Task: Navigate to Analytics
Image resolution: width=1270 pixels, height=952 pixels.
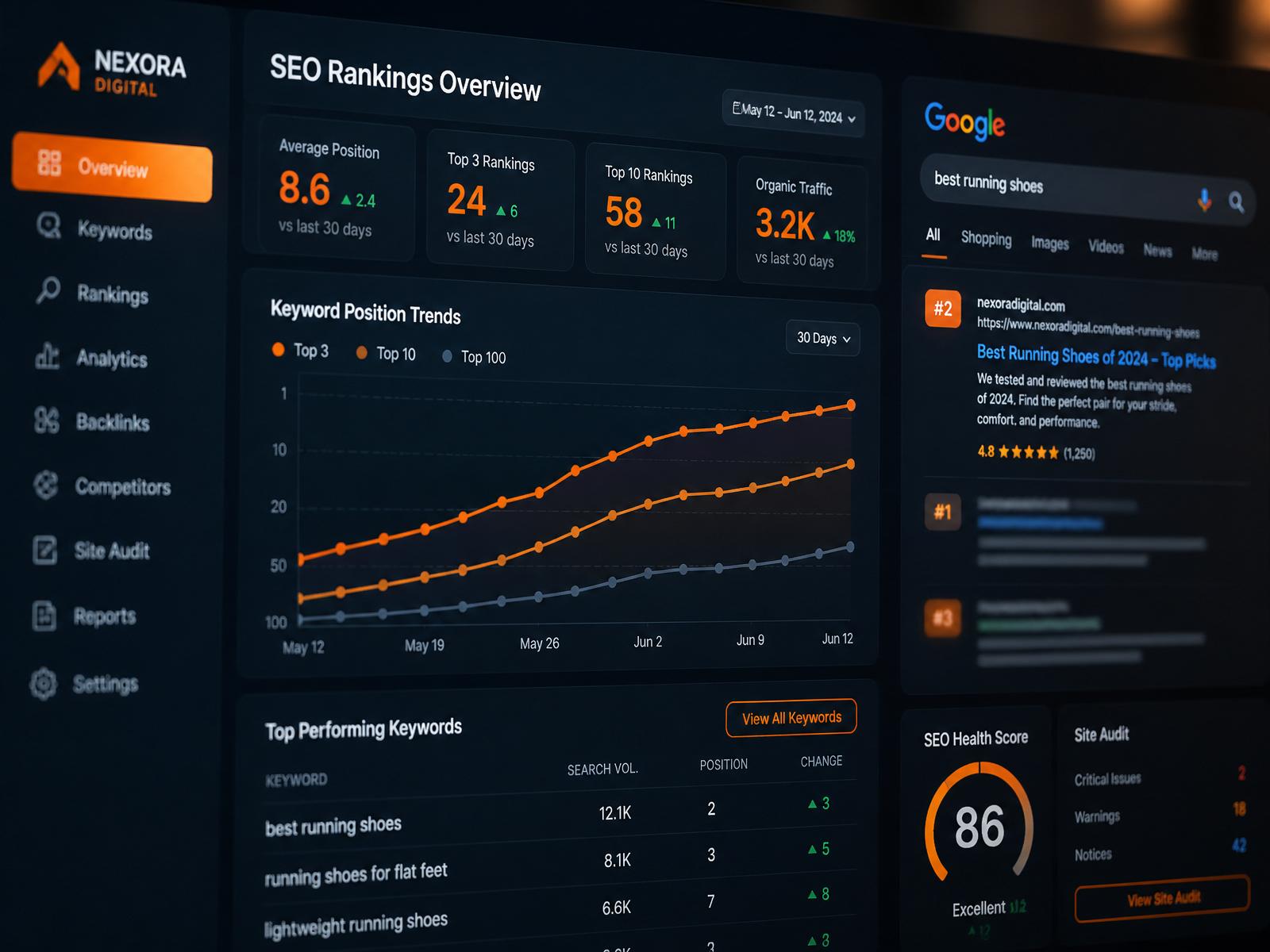Action: 112,359
